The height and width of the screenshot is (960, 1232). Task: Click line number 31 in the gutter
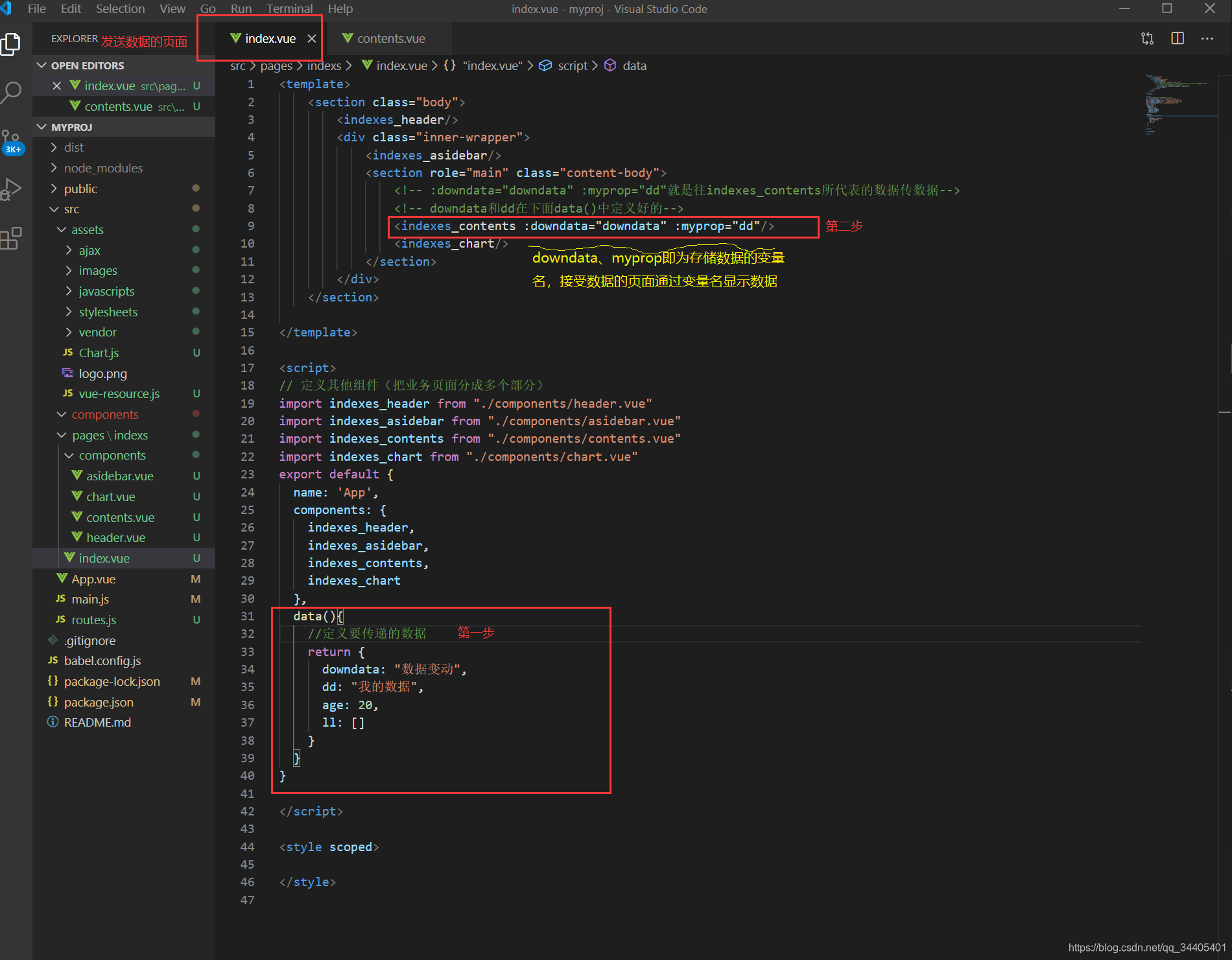click(248, 616)
